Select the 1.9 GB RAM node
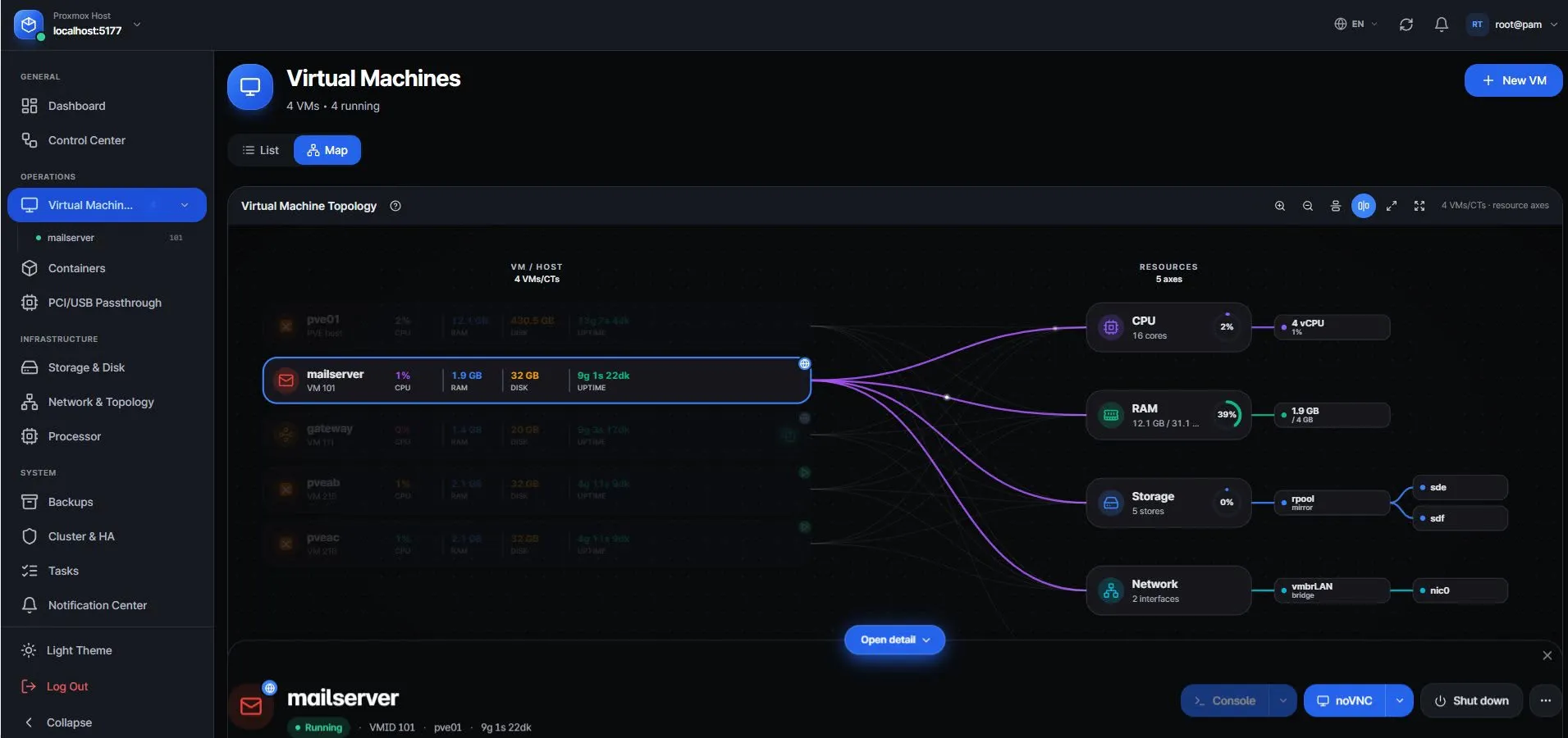 tap(1333, 415)
